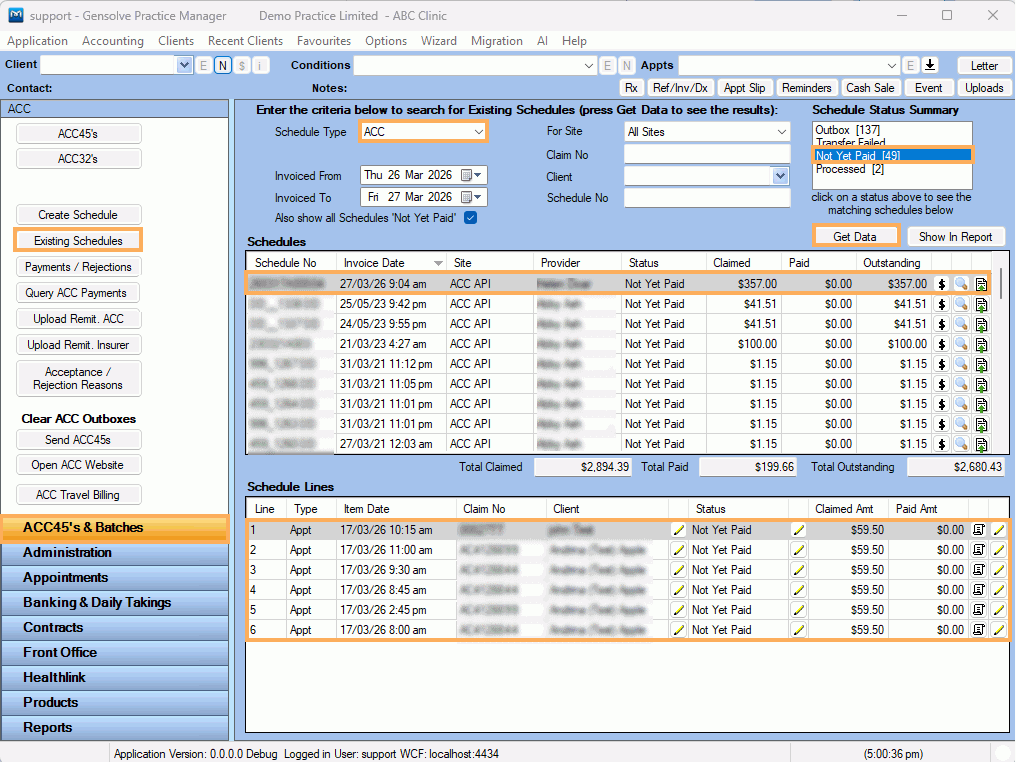Viewport: 1016px width, 762px height.
Task: Edit the client pencil icon on schedule line 3
Action: click(x=678, y=570)
